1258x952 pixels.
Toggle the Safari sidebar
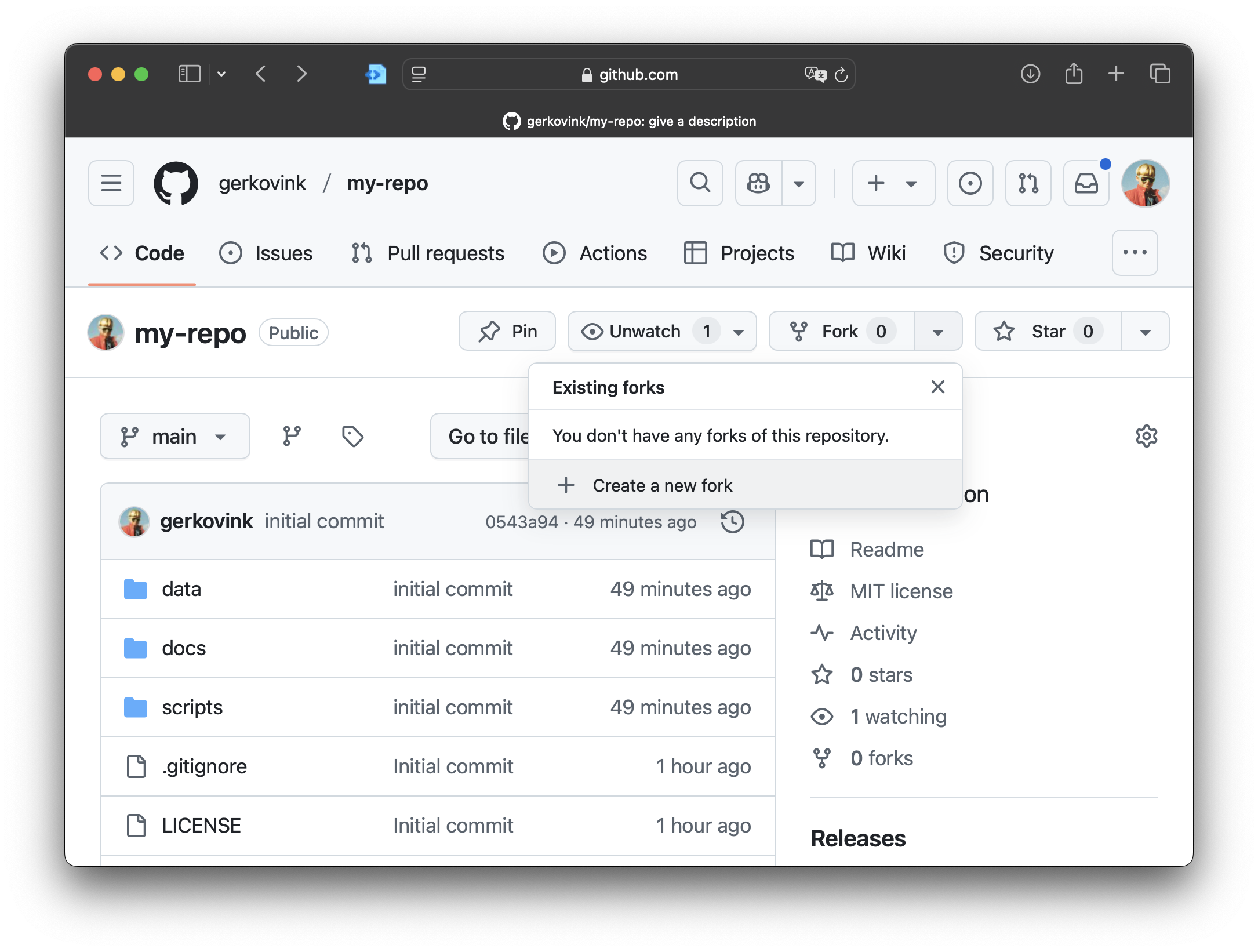coord(189,74)
